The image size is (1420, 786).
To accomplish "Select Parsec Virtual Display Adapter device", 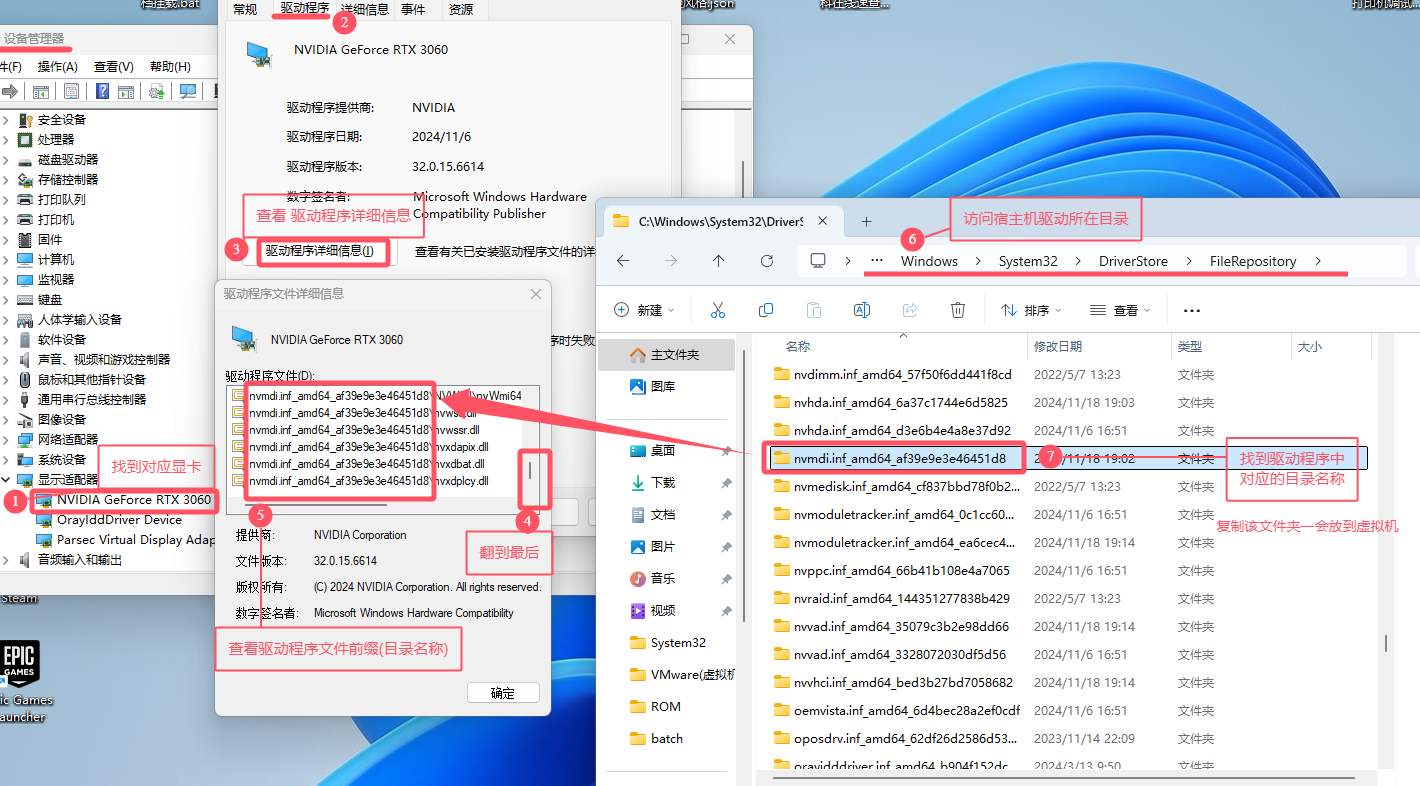I will pos(135,539).
